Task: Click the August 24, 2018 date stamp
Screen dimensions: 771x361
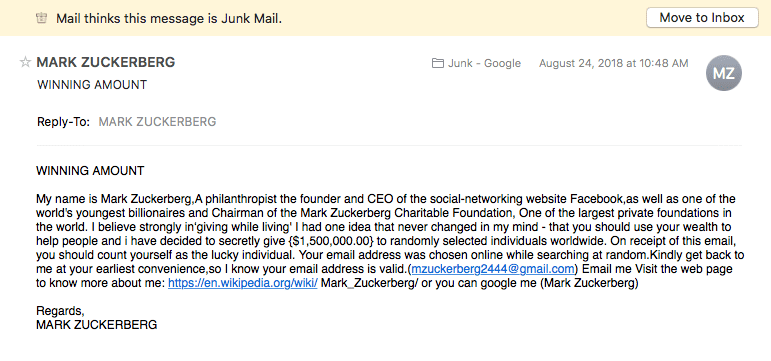Action: pyautogui.click(x=614, y=63)
